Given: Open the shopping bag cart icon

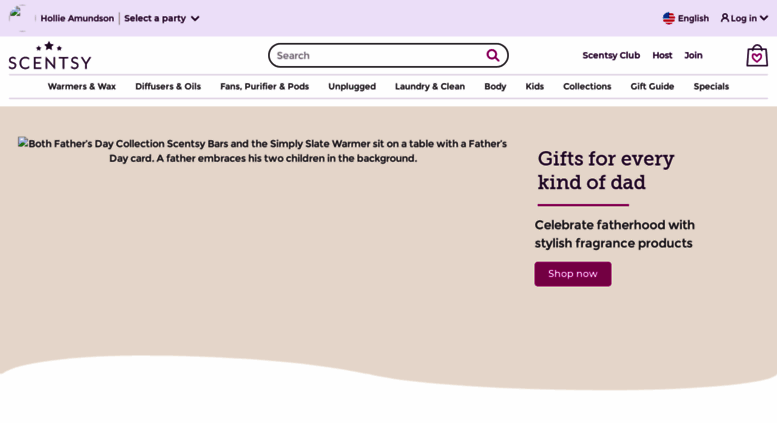Looking at the screenshot, I should click(757, 55).
